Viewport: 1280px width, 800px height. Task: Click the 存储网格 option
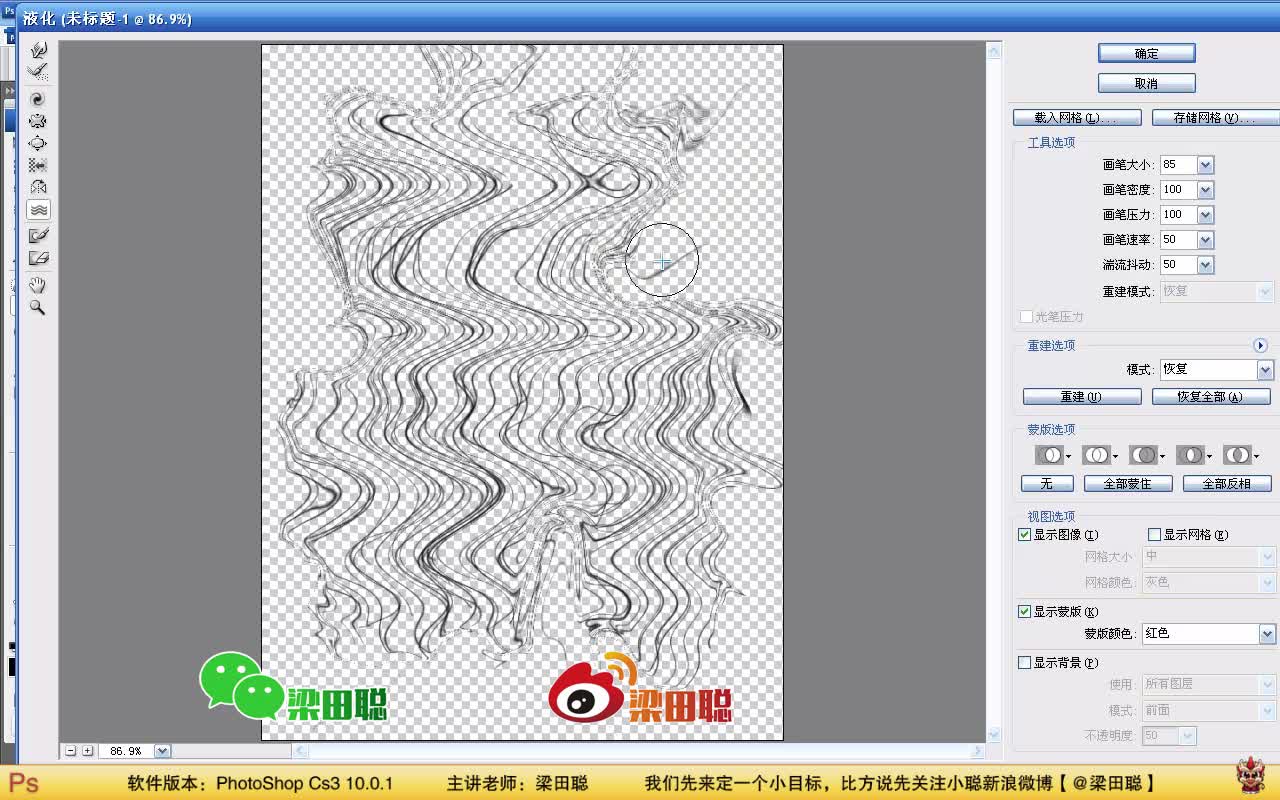1216,117
